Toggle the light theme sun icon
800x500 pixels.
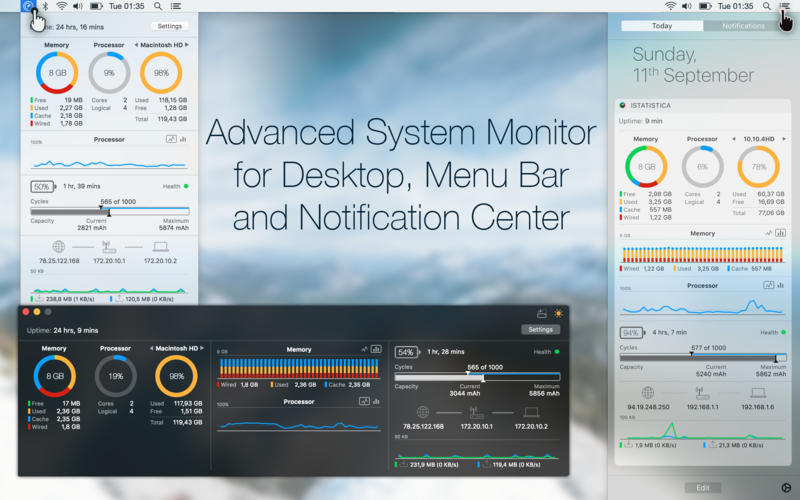[558, 313]
